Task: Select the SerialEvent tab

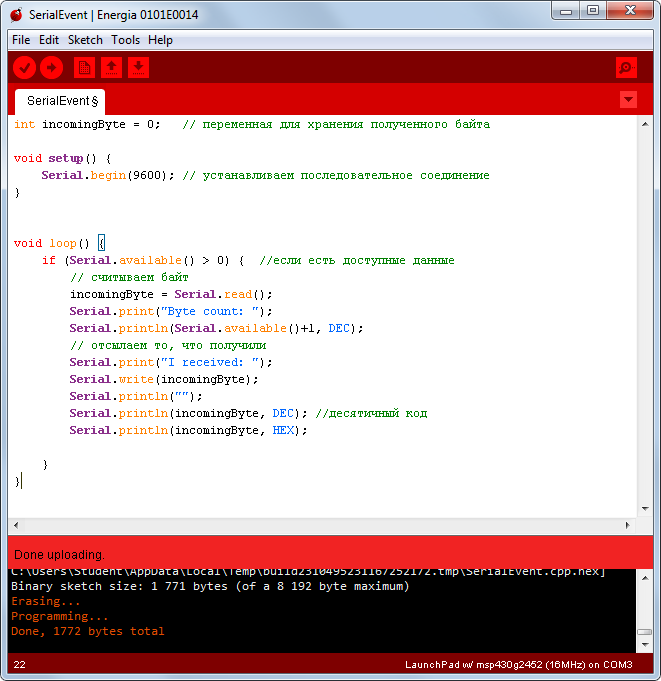Action: [60, 102]
